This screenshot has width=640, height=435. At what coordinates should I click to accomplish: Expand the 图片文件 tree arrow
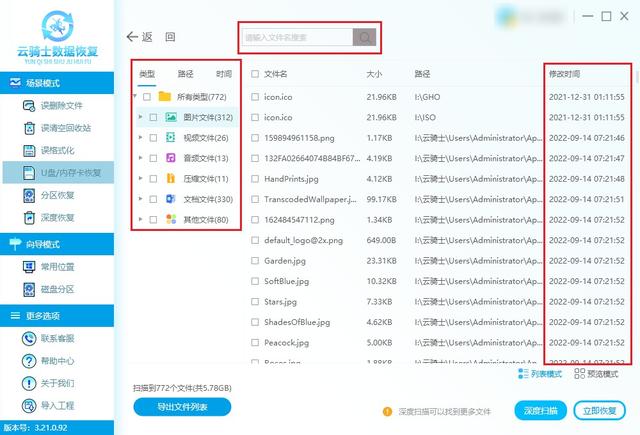tap(140, 117)
